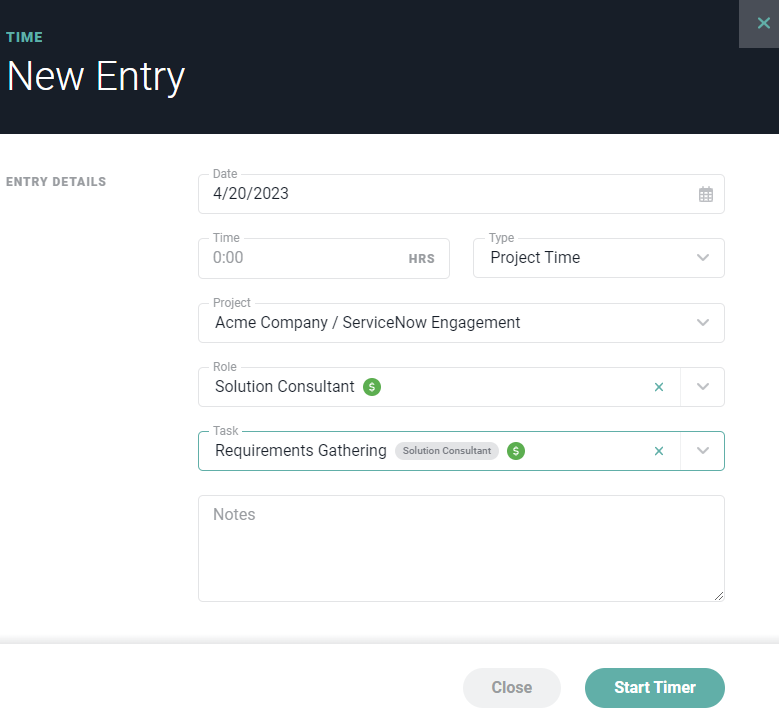Expand the Role dropdown arrow
The height and width of the screenshot is (725, 779).
click(702, 387)
